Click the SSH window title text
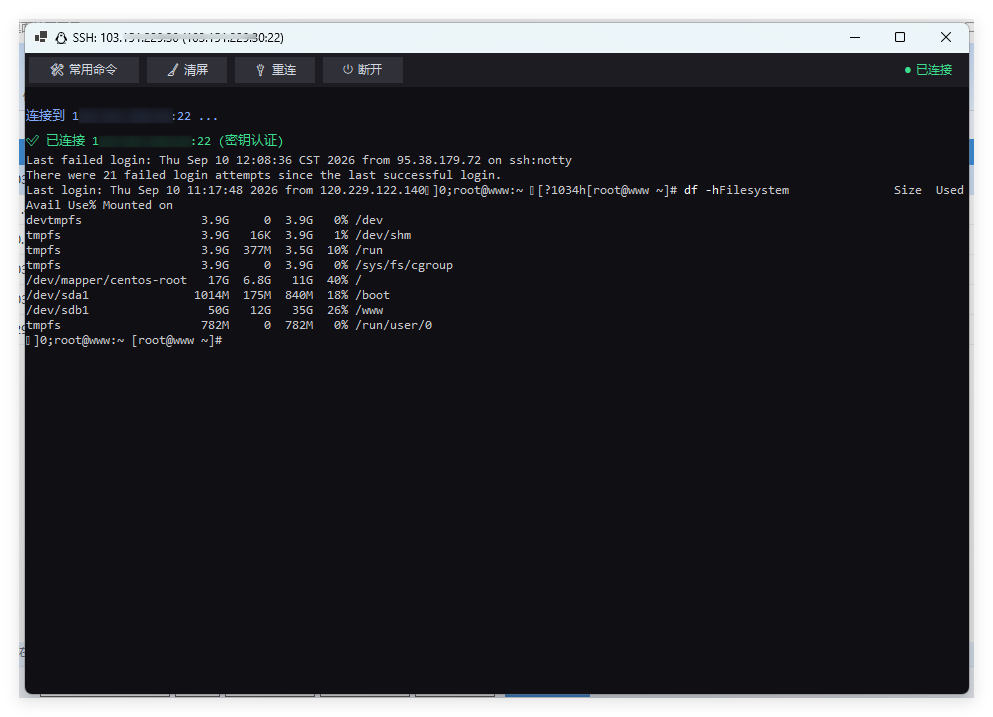This screenshot has height=717, width=993. (x=178, y=38)
